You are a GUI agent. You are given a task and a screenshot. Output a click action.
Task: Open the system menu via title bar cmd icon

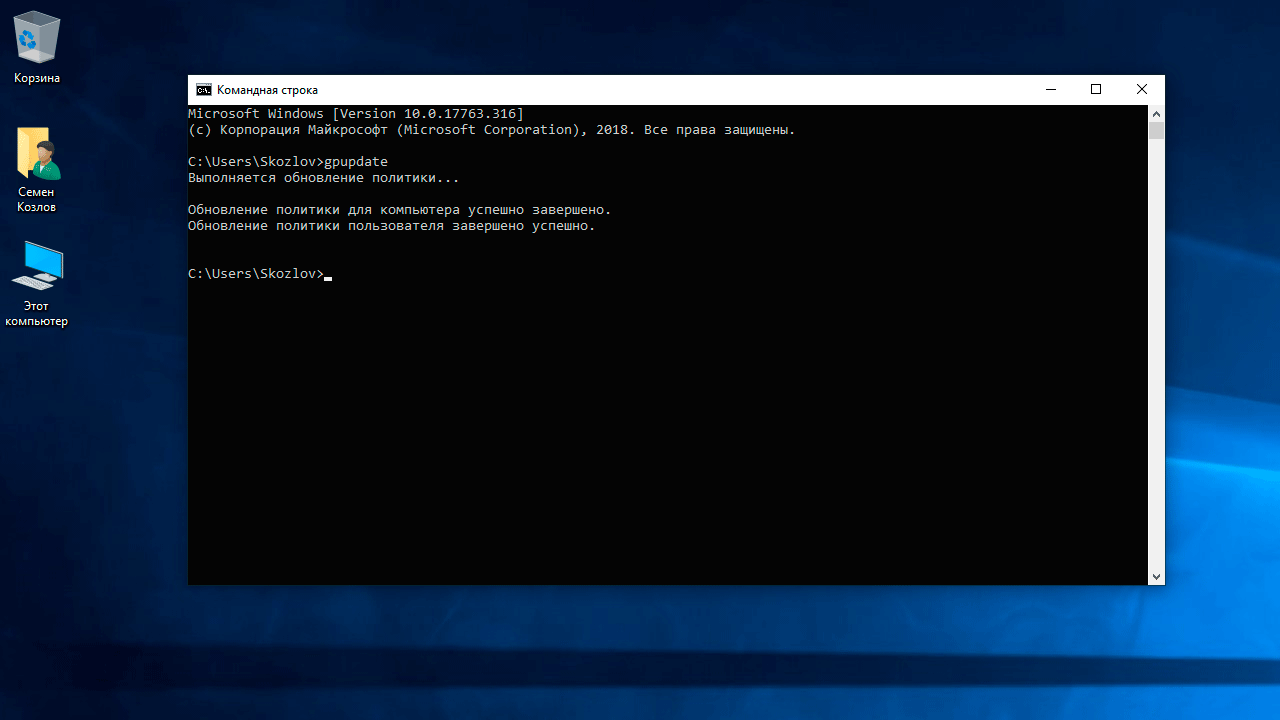[204, 90]
